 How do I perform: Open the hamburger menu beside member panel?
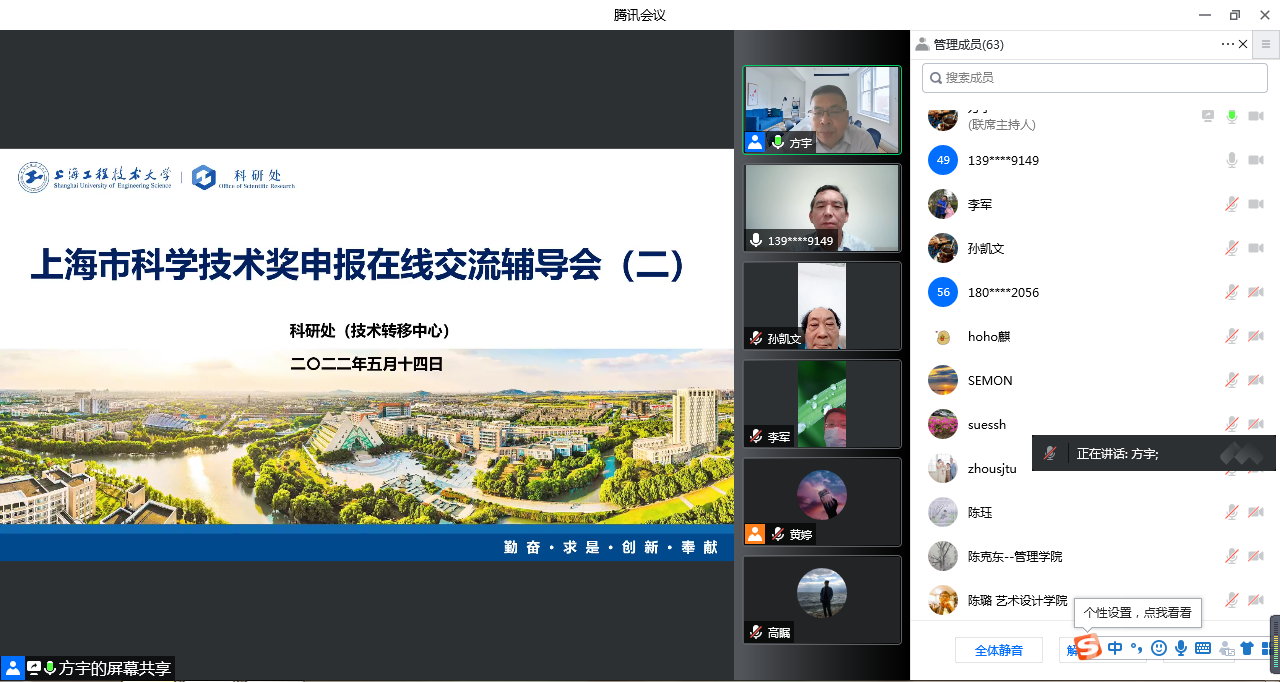point(1266,44)
